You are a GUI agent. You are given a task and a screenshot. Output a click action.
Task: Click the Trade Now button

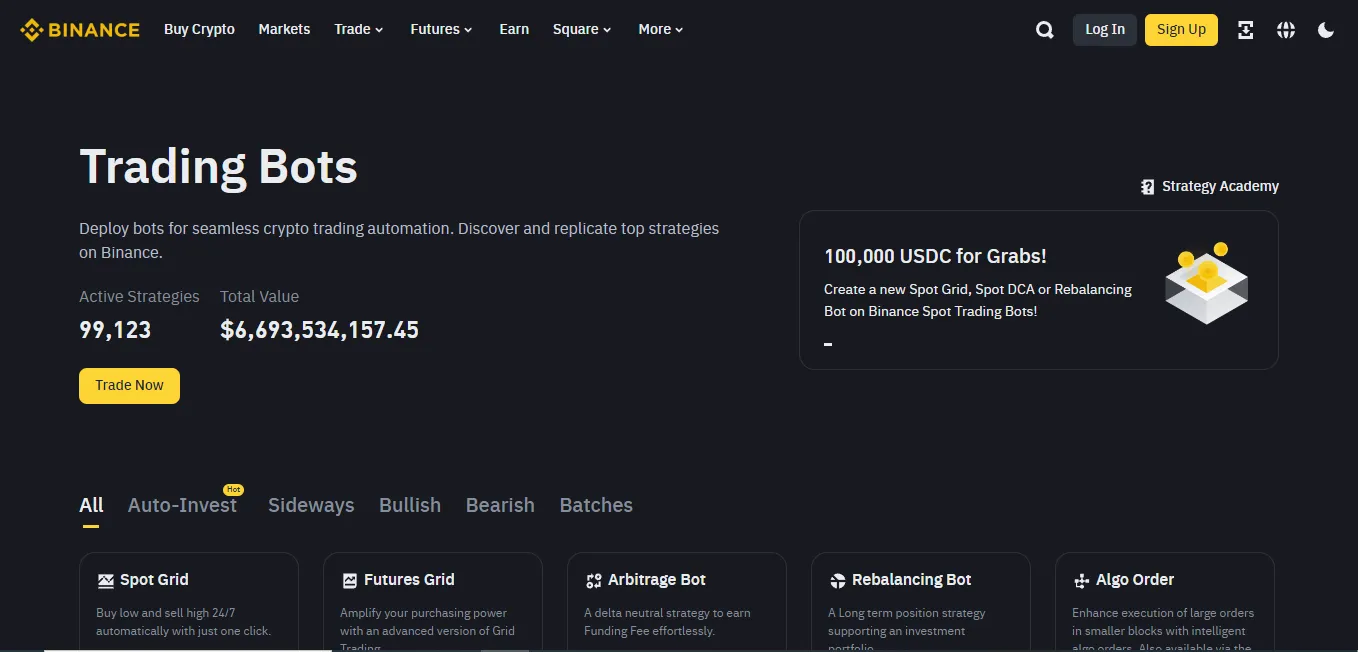pos(129,386)
